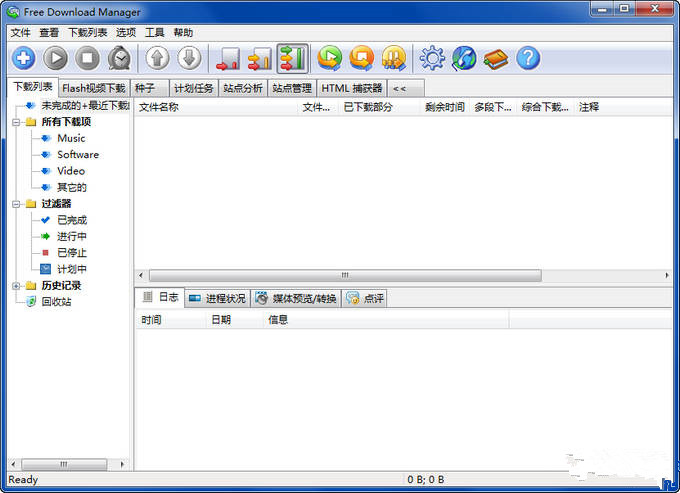680x493 pixels.
Task: Expand the 历史记录 folder
Action: tap(16, 286)
